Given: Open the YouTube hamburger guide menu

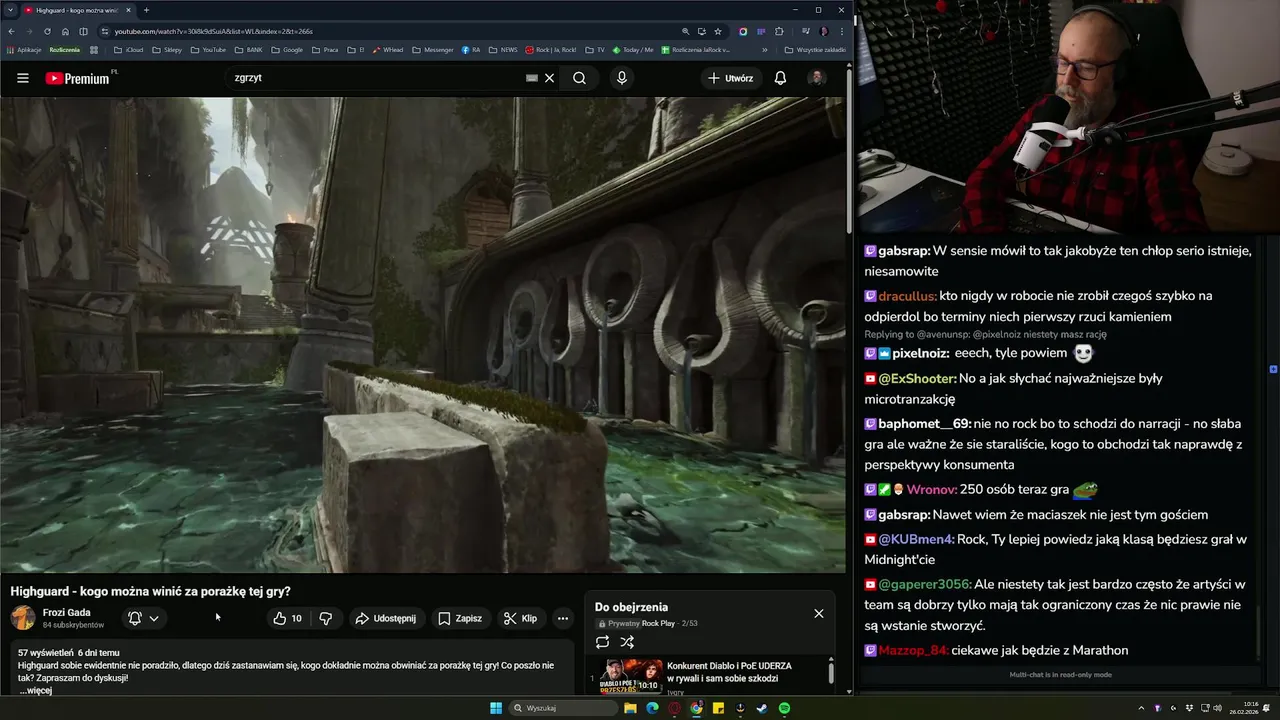Looking at the screenshot, I should (x=23, y=78).
